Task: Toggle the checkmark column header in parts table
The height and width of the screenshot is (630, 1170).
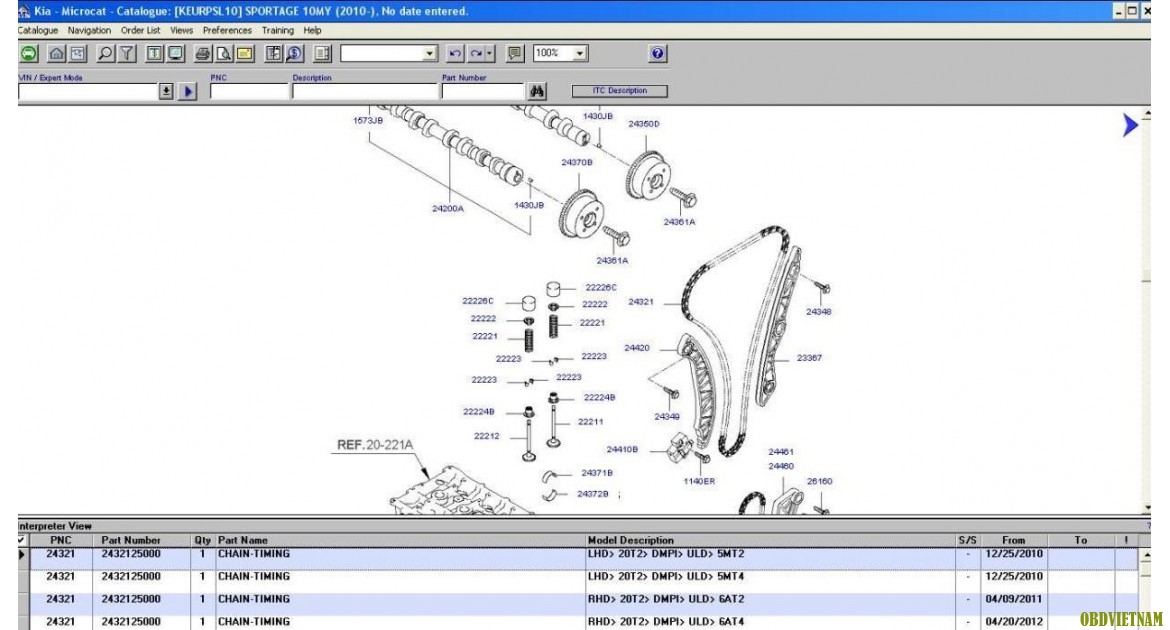Action: tap(22, 540)
